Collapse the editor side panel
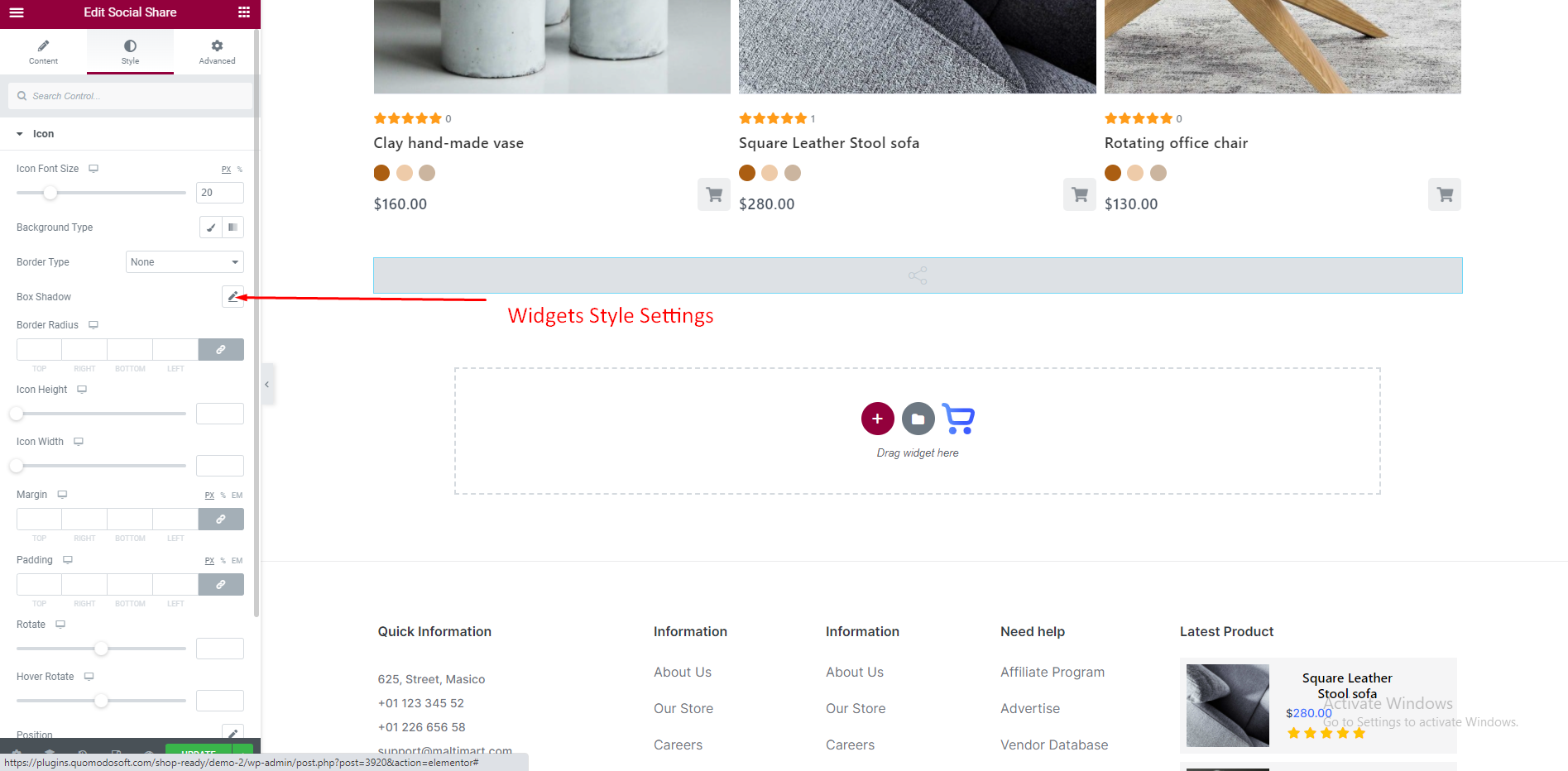This screenshot has height=771, width=1568. click(266, 385)
